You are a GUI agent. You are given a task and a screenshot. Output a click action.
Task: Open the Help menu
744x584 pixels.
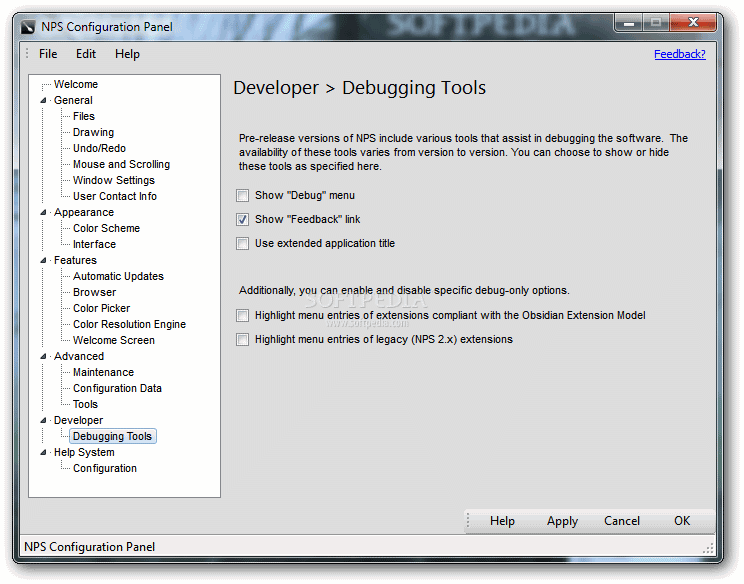click(x=127, y=54)
